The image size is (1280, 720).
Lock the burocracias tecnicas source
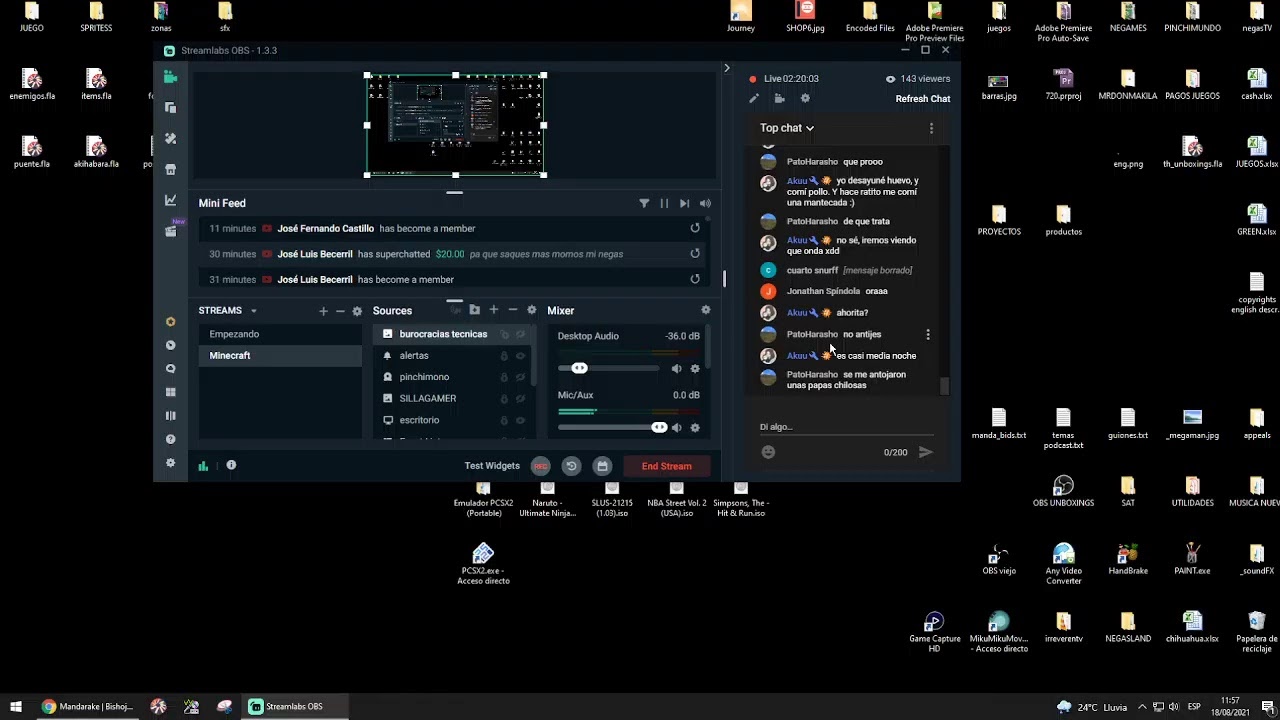click(504, 334)
